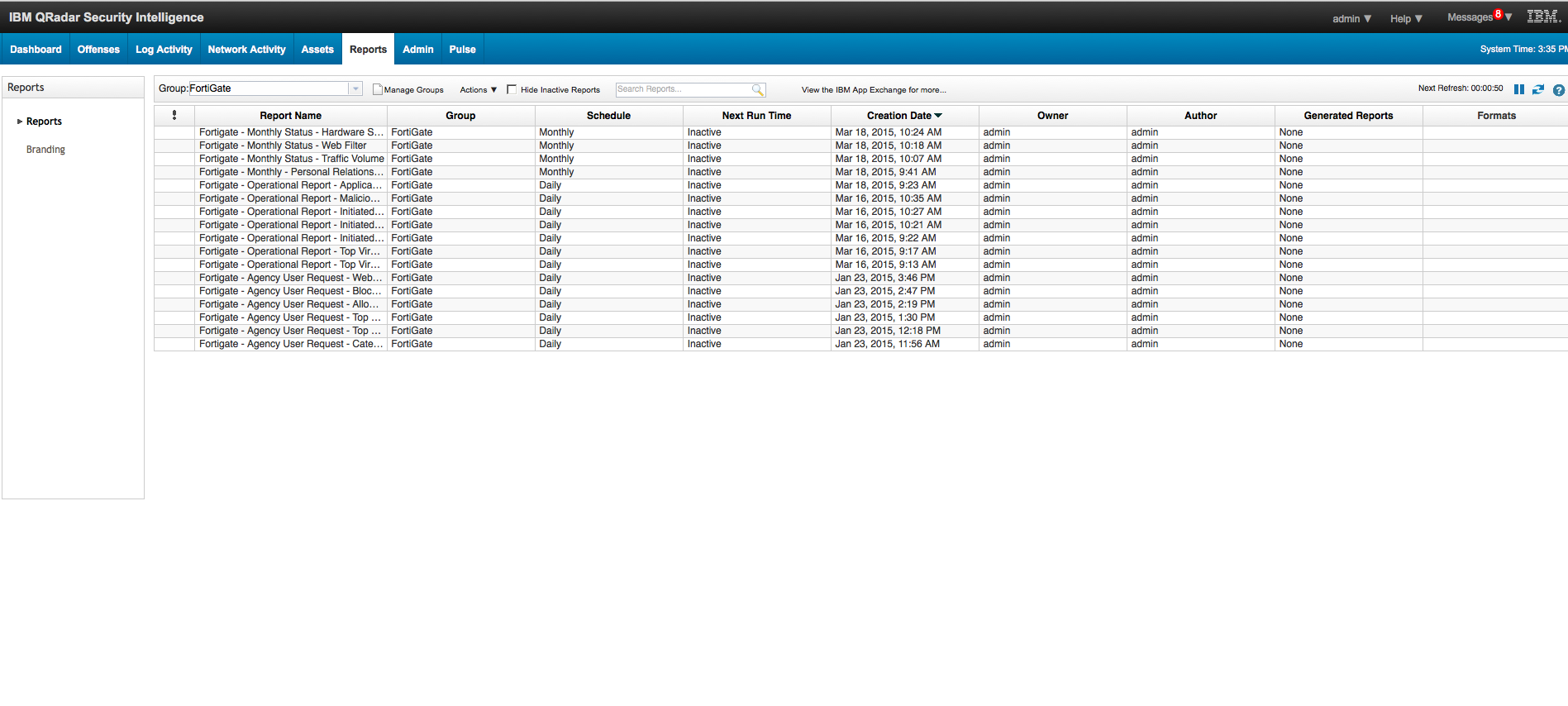Click the red Messages notification badge
This screenshot has height=706, width=1568.
[x=1498, y=14]
